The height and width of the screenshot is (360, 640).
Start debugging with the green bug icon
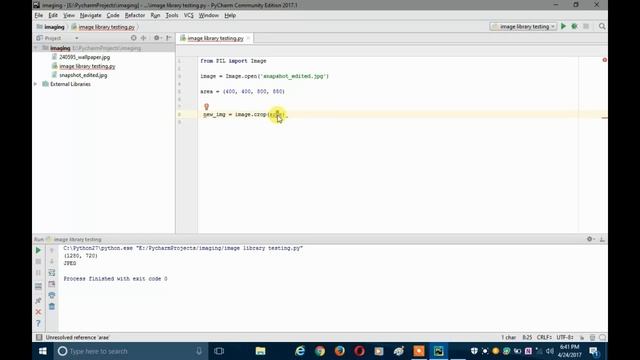(x=574, y=27)
